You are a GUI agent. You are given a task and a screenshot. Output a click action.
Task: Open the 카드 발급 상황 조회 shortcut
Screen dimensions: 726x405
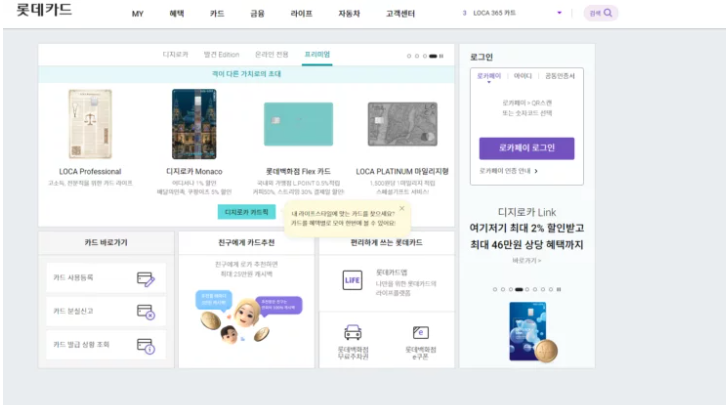click(x=106, y=344)
